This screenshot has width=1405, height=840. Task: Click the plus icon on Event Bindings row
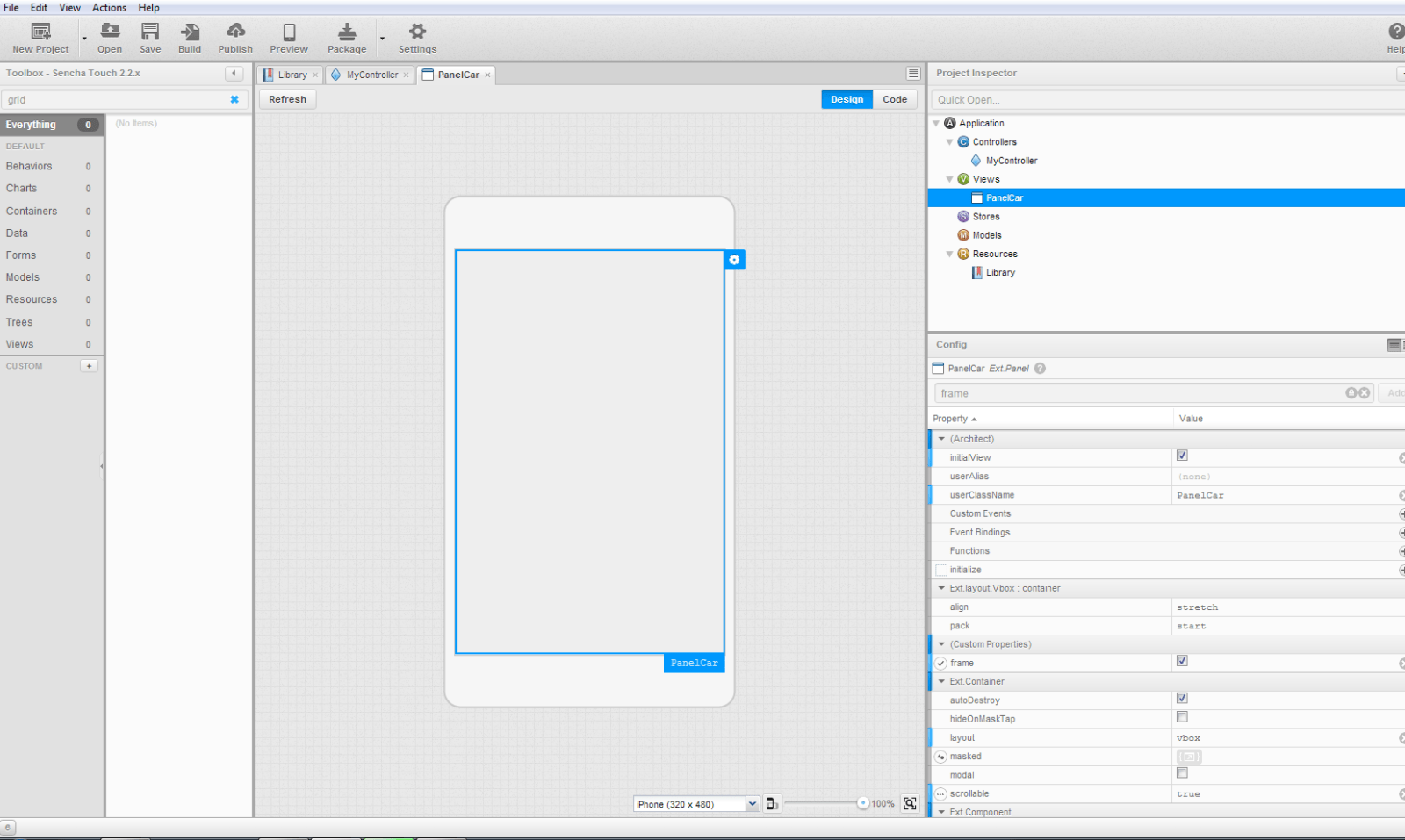pos(1401,533)
